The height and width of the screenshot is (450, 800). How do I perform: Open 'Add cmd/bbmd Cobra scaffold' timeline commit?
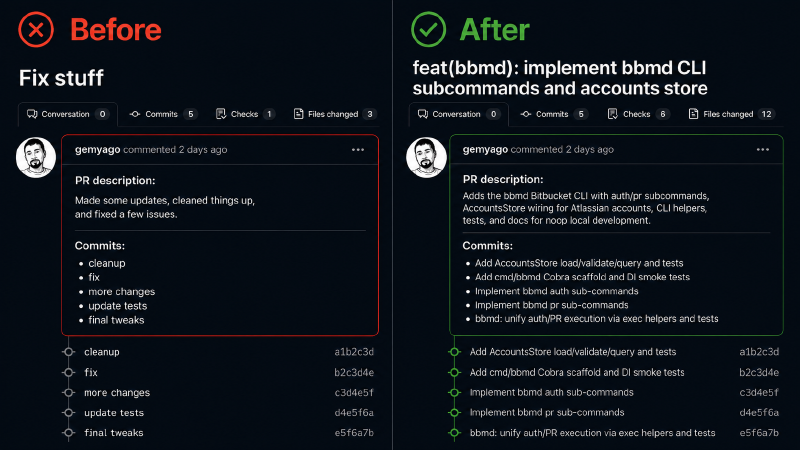click(x=577, y=372)
